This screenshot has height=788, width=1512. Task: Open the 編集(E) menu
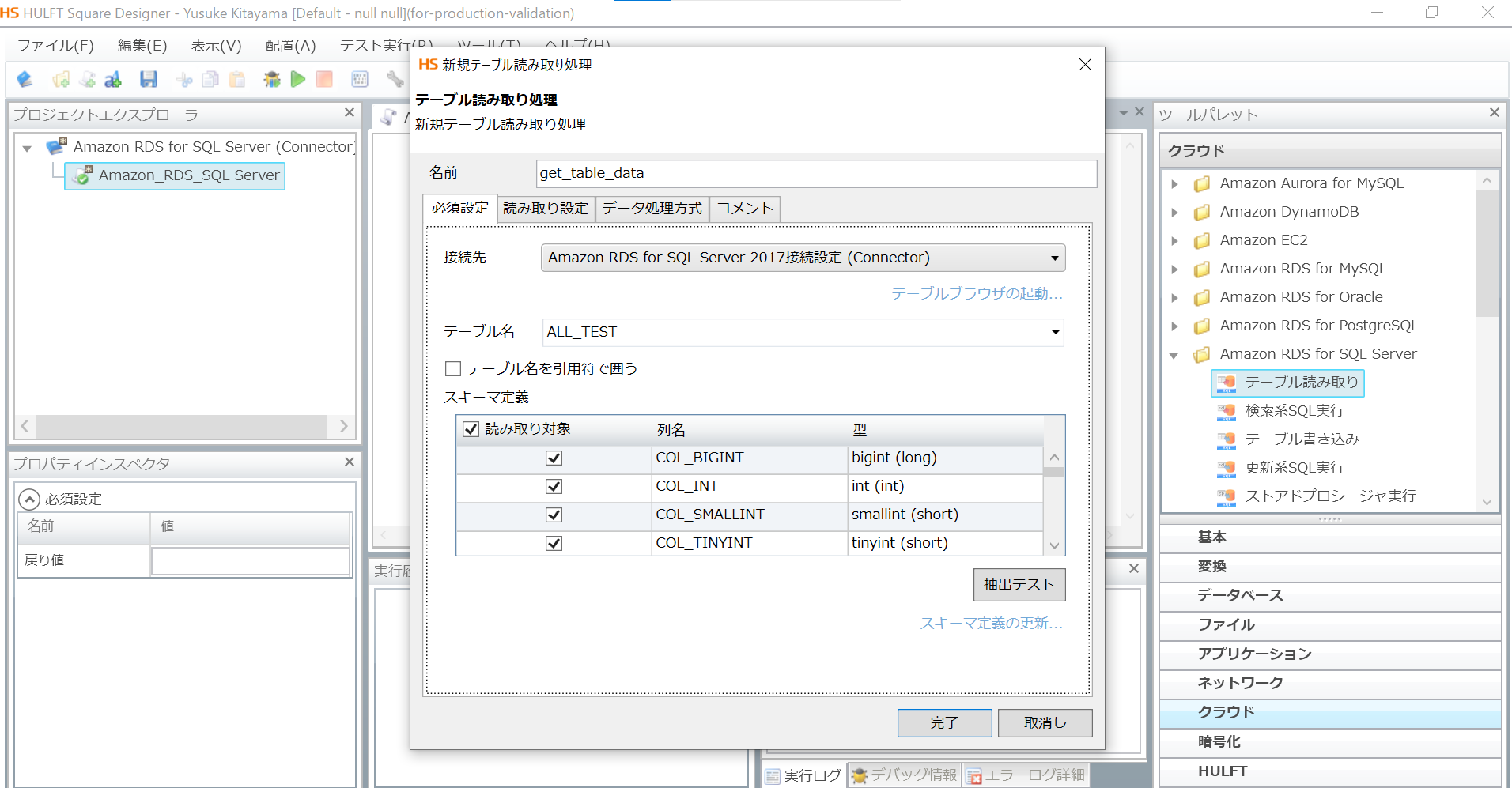(142, 45)
